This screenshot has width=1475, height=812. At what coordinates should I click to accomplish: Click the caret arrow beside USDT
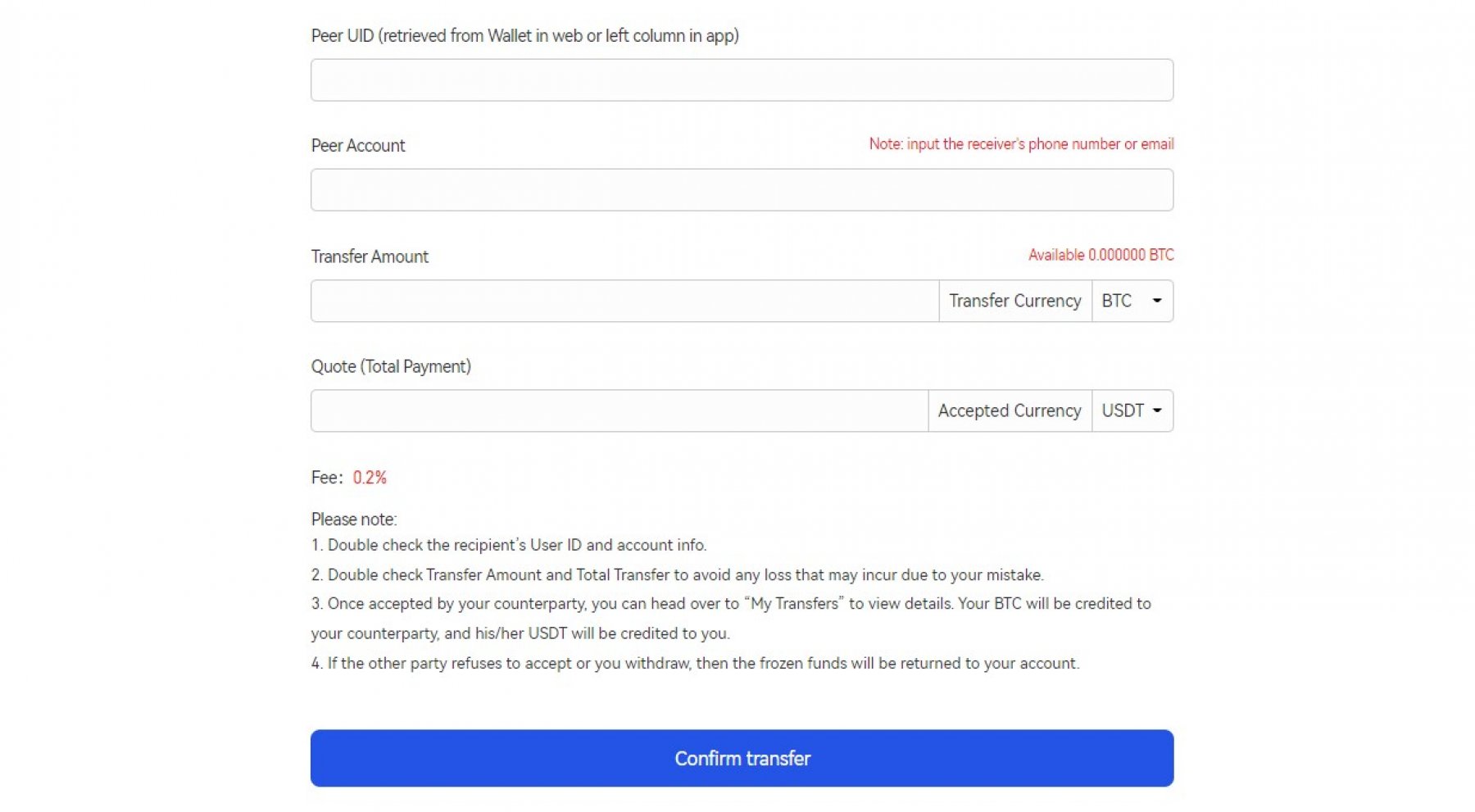(1157, 411)
